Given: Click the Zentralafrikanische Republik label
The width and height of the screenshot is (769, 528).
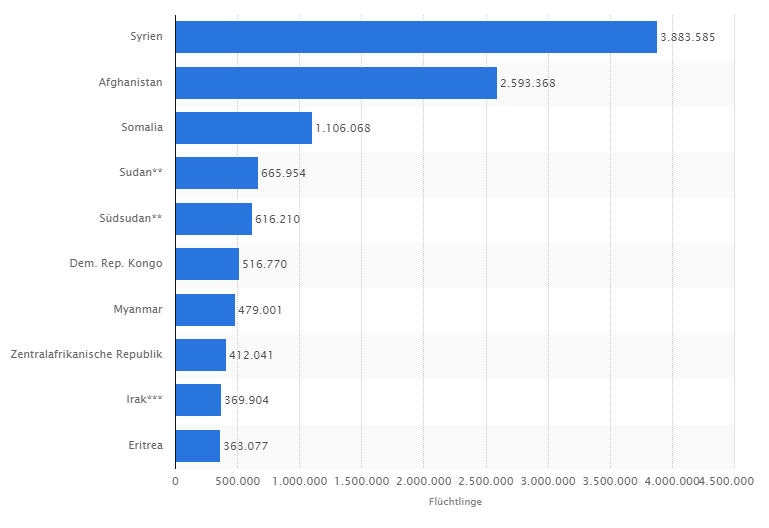Looking at the screenshot, I should click(86, 354).
